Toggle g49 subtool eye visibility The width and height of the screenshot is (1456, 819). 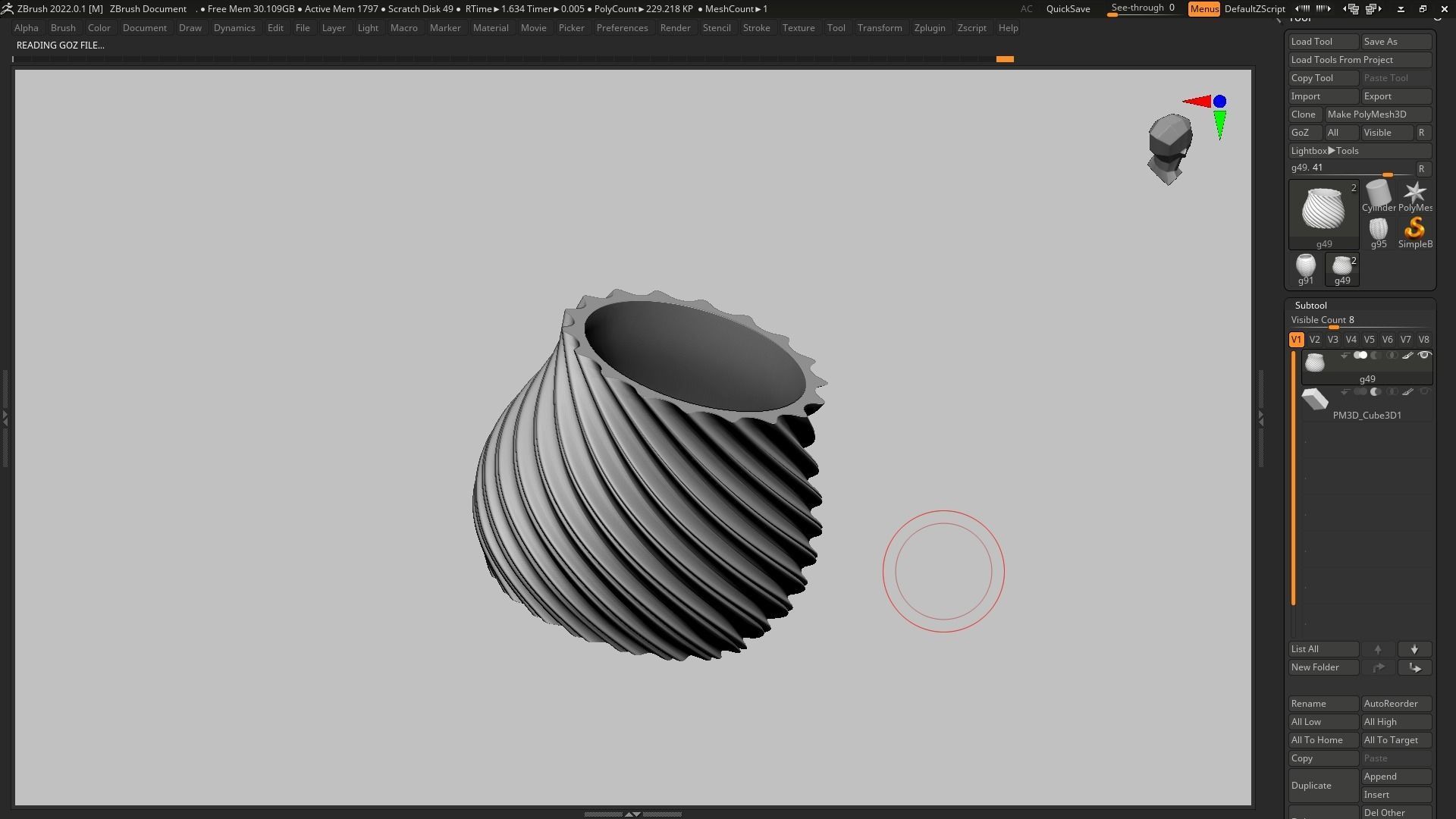coord(1424,356)
